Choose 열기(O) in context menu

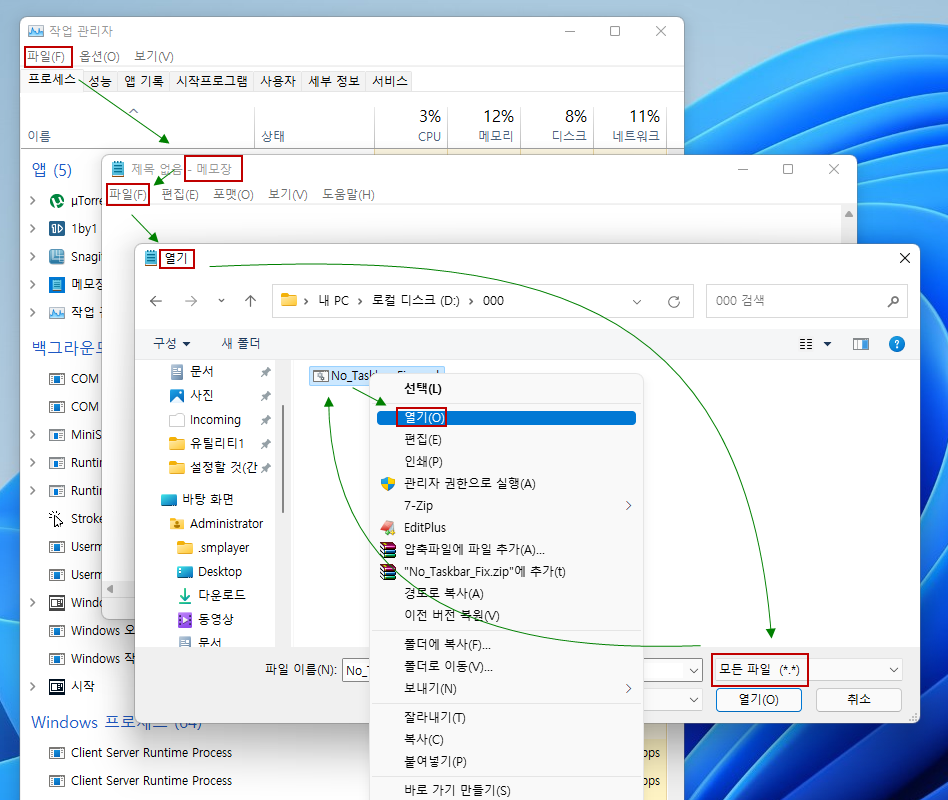pos(506,418)
